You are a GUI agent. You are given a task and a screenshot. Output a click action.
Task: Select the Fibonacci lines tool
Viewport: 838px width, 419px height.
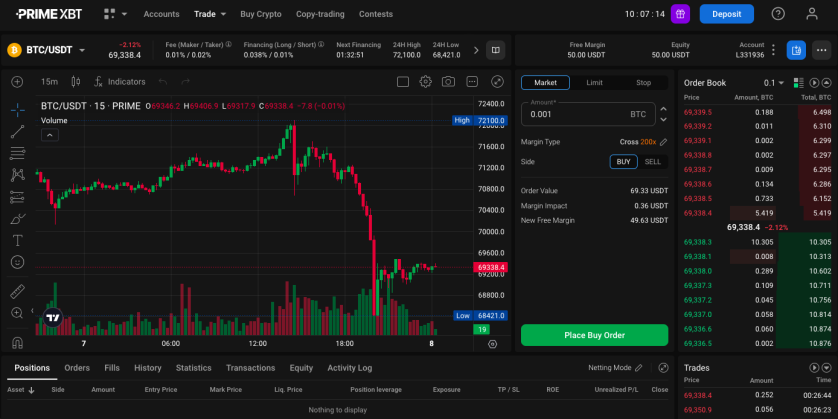tap(18, 153)
